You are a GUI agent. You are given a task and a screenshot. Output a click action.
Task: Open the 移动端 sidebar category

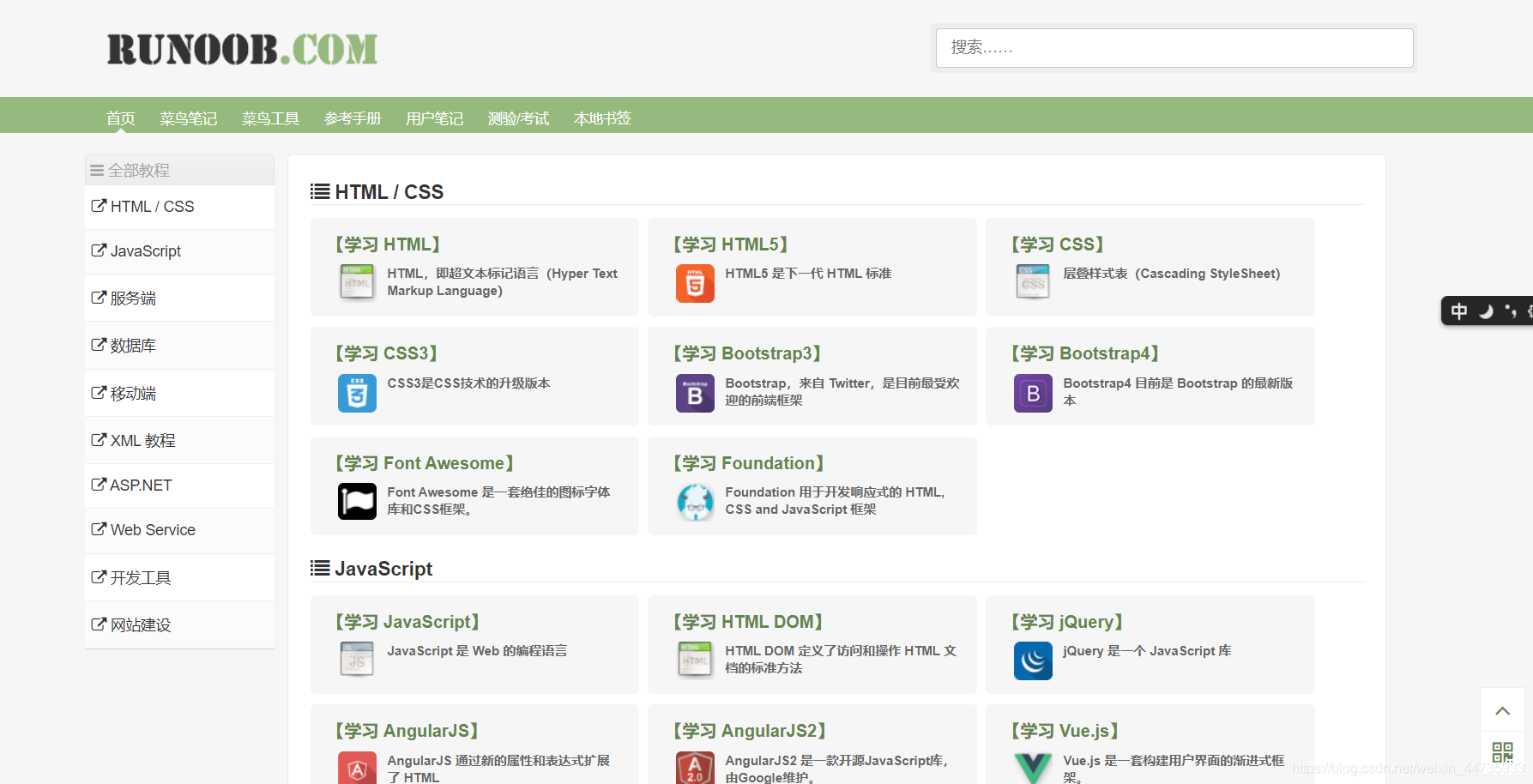(x=179, y=393)
